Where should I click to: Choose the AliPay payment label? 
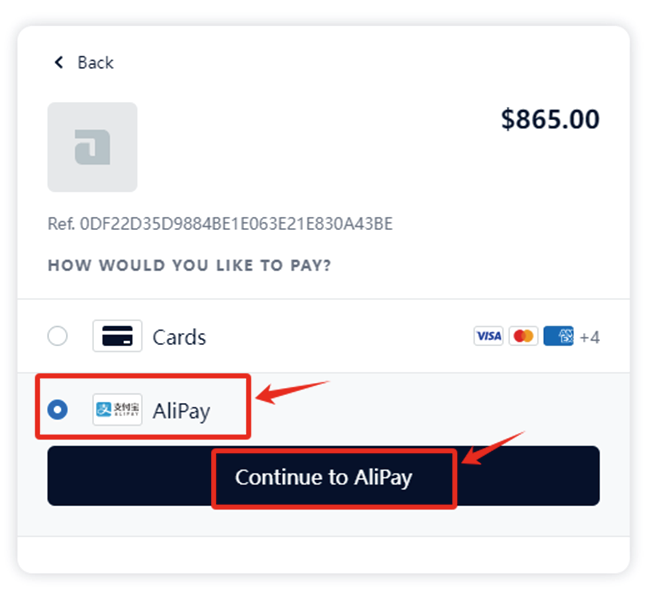(x=181, y=410)
